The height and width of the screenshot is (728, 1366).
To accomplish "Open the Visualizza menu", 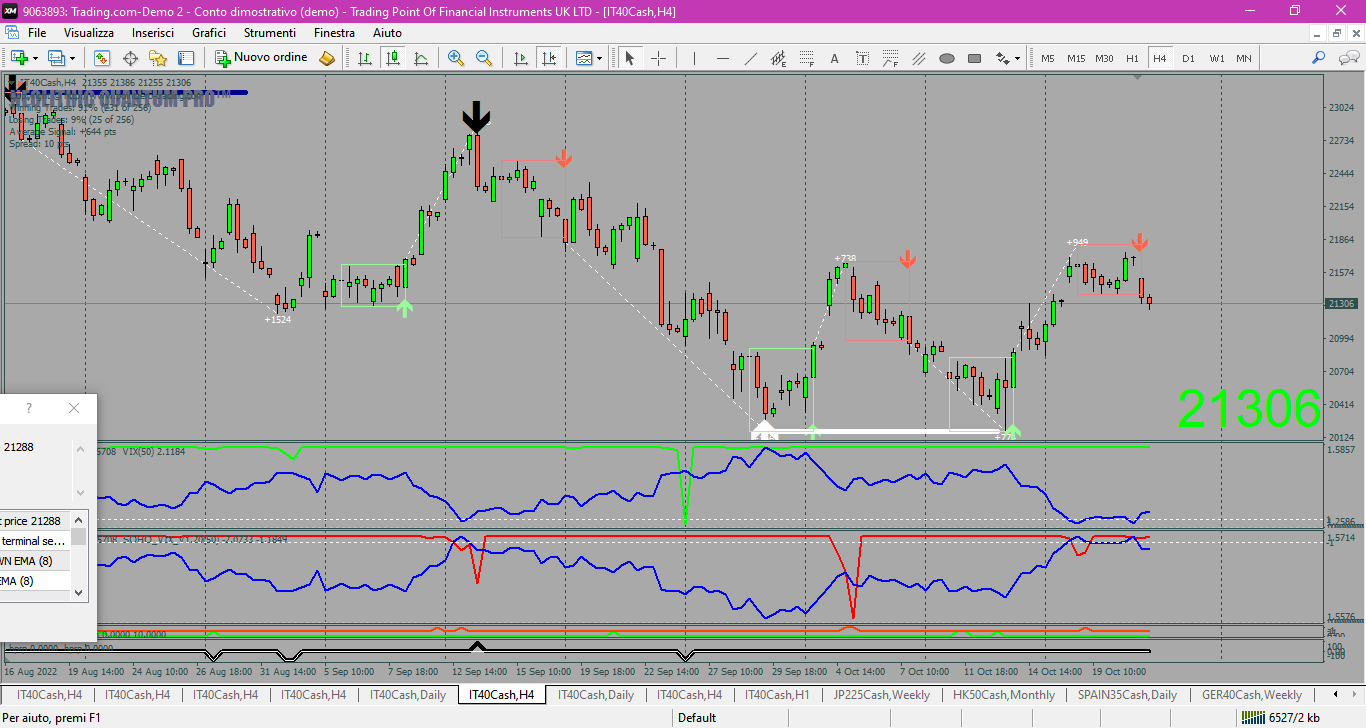I will point(89,33).
